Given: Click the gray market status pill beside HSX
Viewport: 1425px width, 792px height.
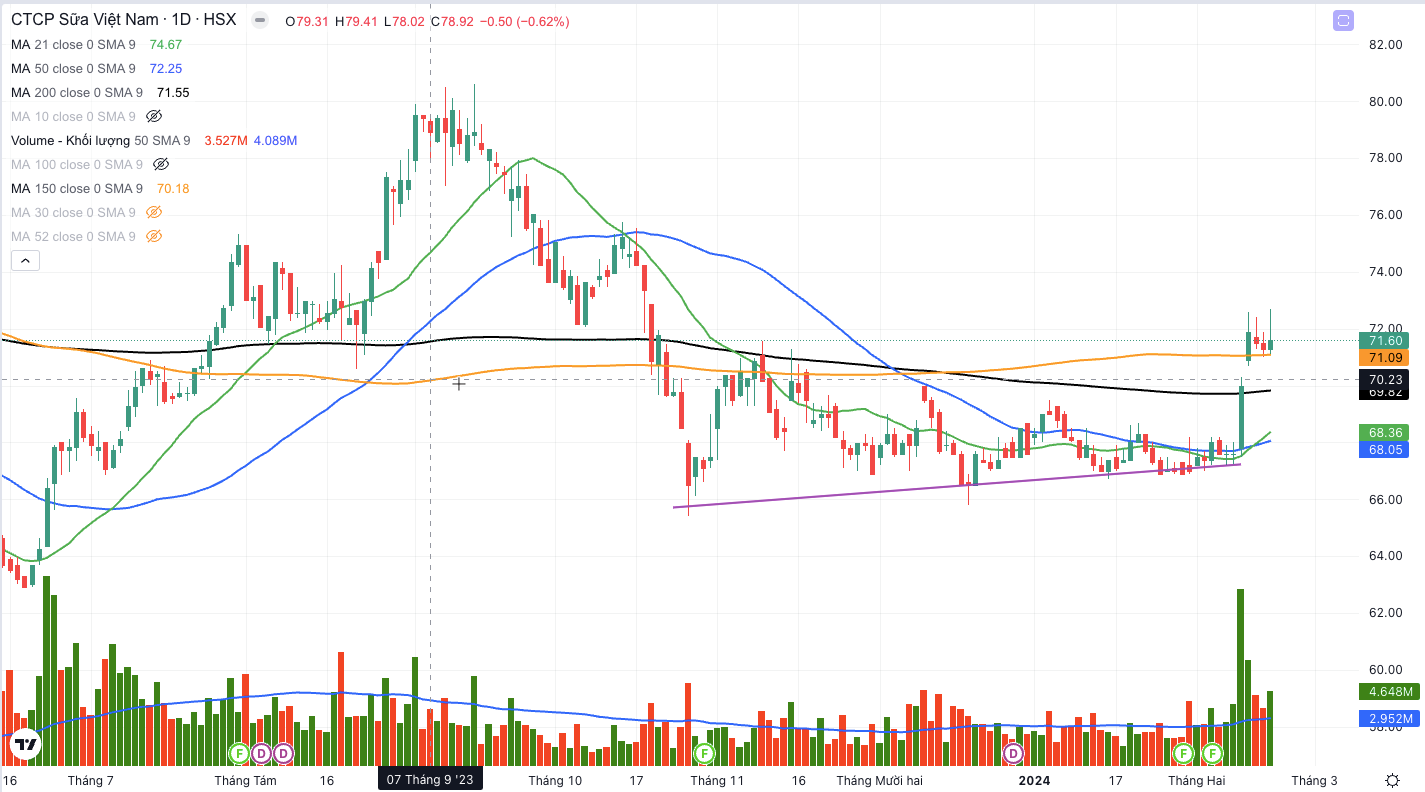Looking at the screenshot, I should click(262, 21).
